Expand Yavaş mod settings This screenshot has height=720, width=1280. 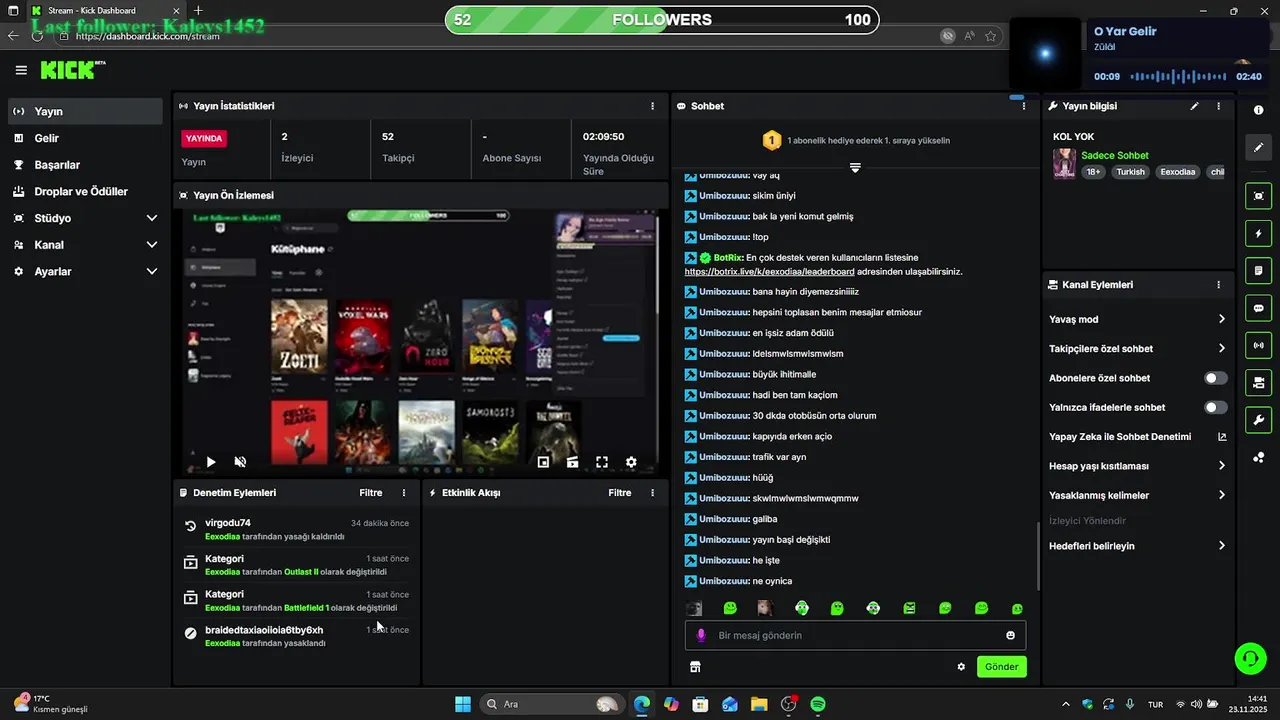[x=1138, y=319]
